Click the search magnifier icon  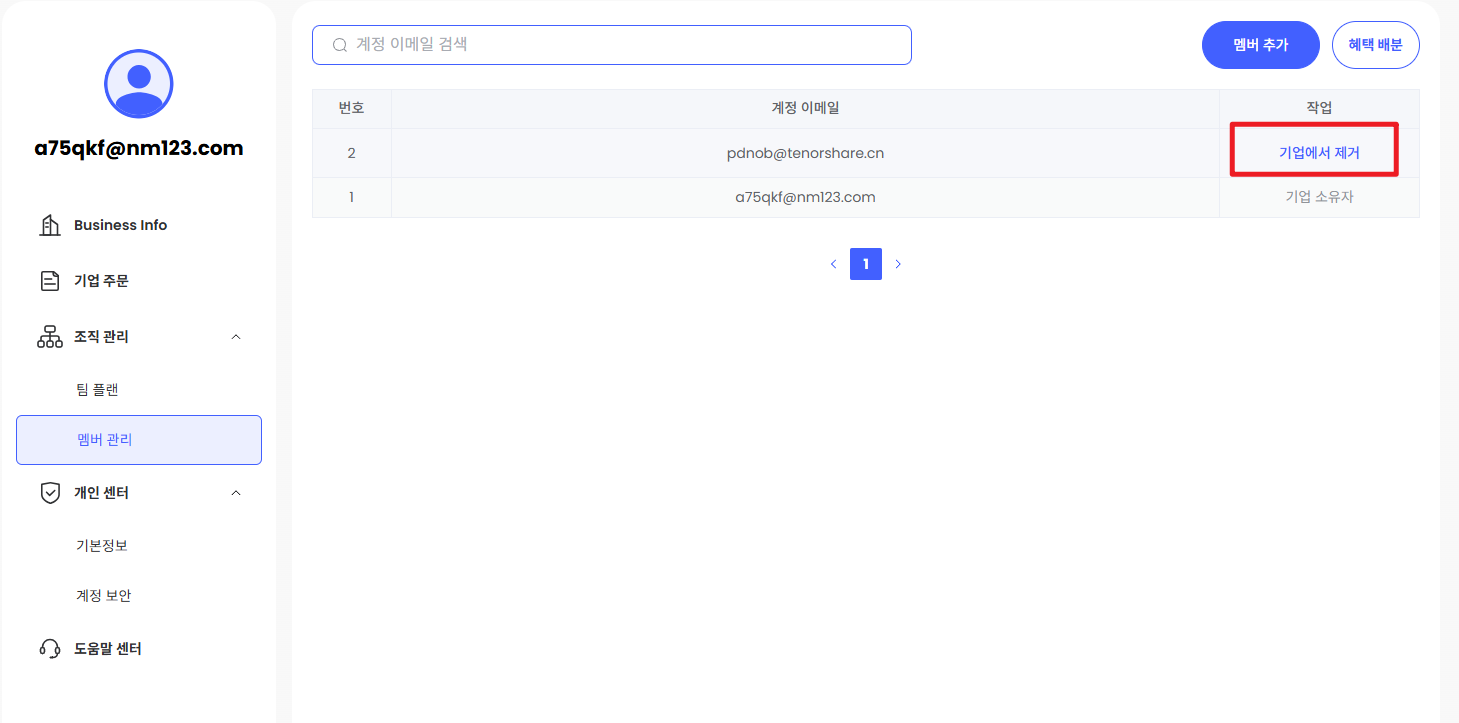[340, 45]
